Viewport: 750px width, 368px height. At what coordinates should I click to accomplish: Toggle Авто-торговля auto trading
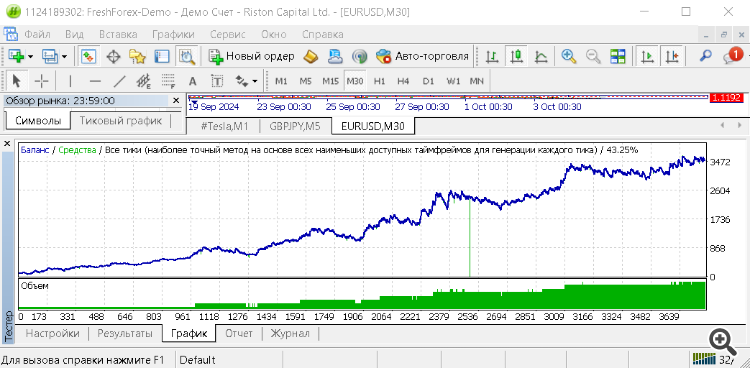pos(422,56)
